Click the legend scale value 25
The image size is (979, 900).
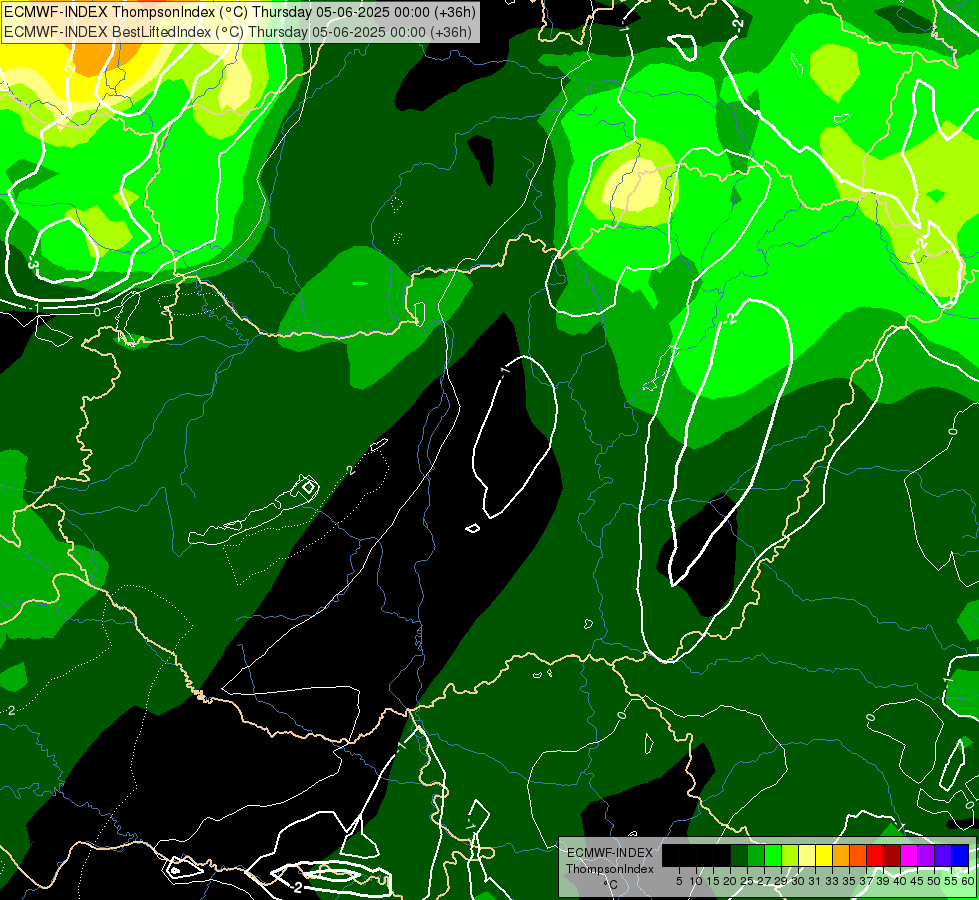747,881
